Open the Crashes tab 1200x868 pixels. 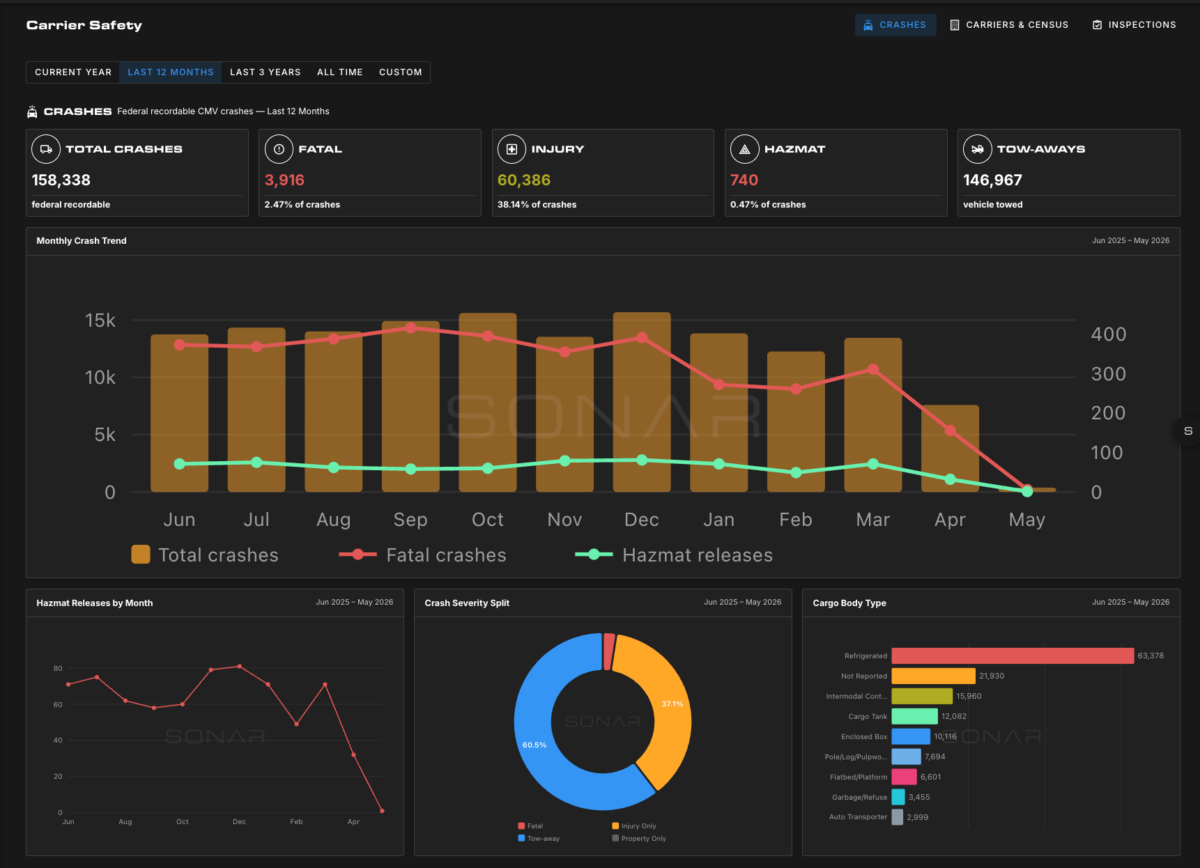[x=895, y=25]
